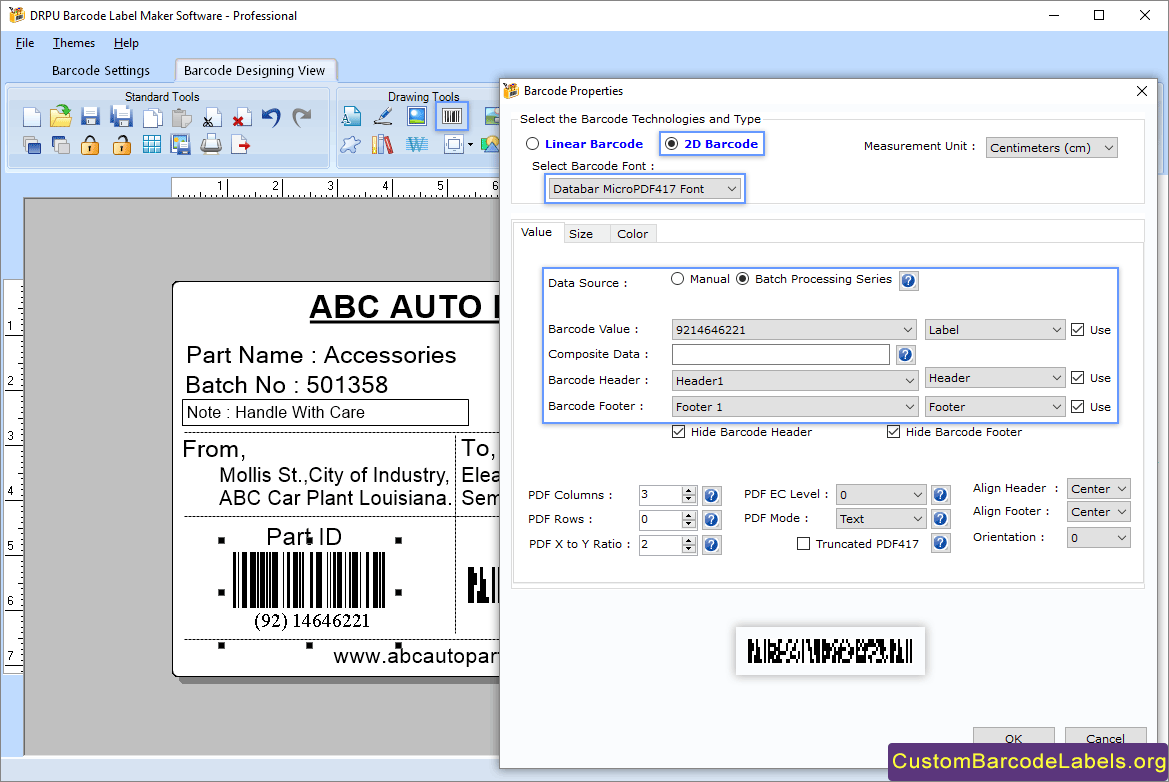Image resolution: width=1169 pixels, height=782 pixels.
Task: Expand Barcode Footer 'Footer 1' dropdown
Action: 794,407
